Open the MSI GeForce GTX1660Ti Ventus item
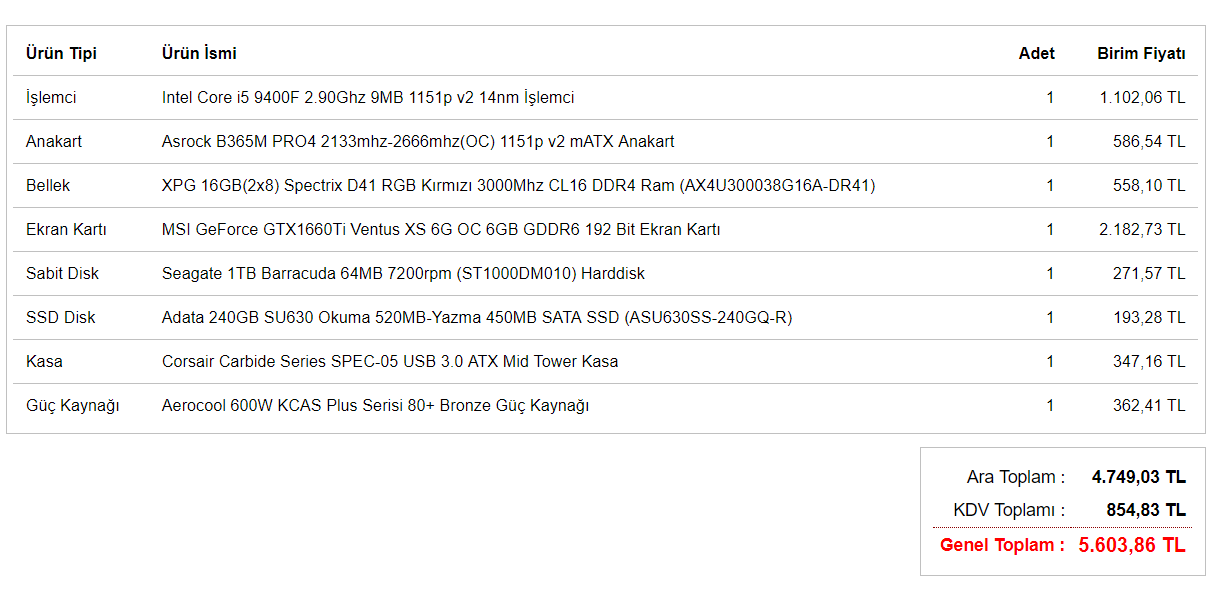 (x=441, y=230)
